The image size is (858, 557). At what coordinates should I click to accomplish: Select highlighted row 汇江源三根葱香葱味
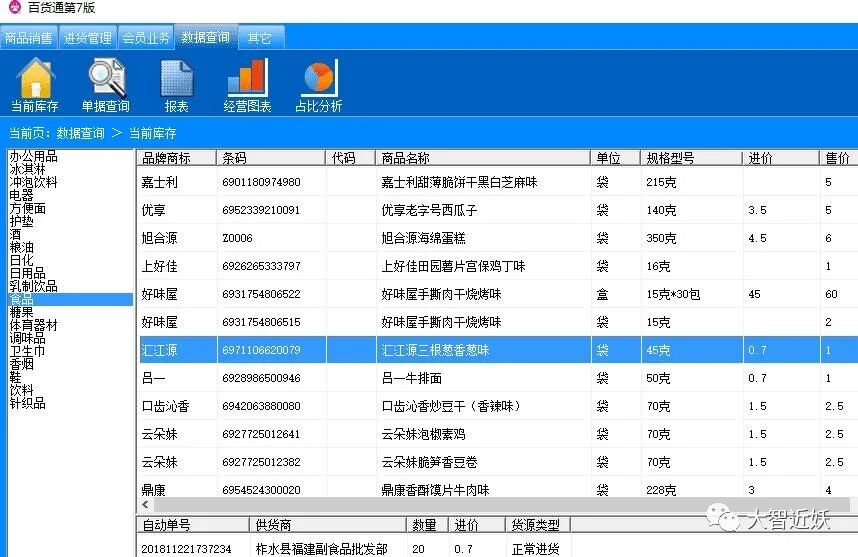pos(498,350)
